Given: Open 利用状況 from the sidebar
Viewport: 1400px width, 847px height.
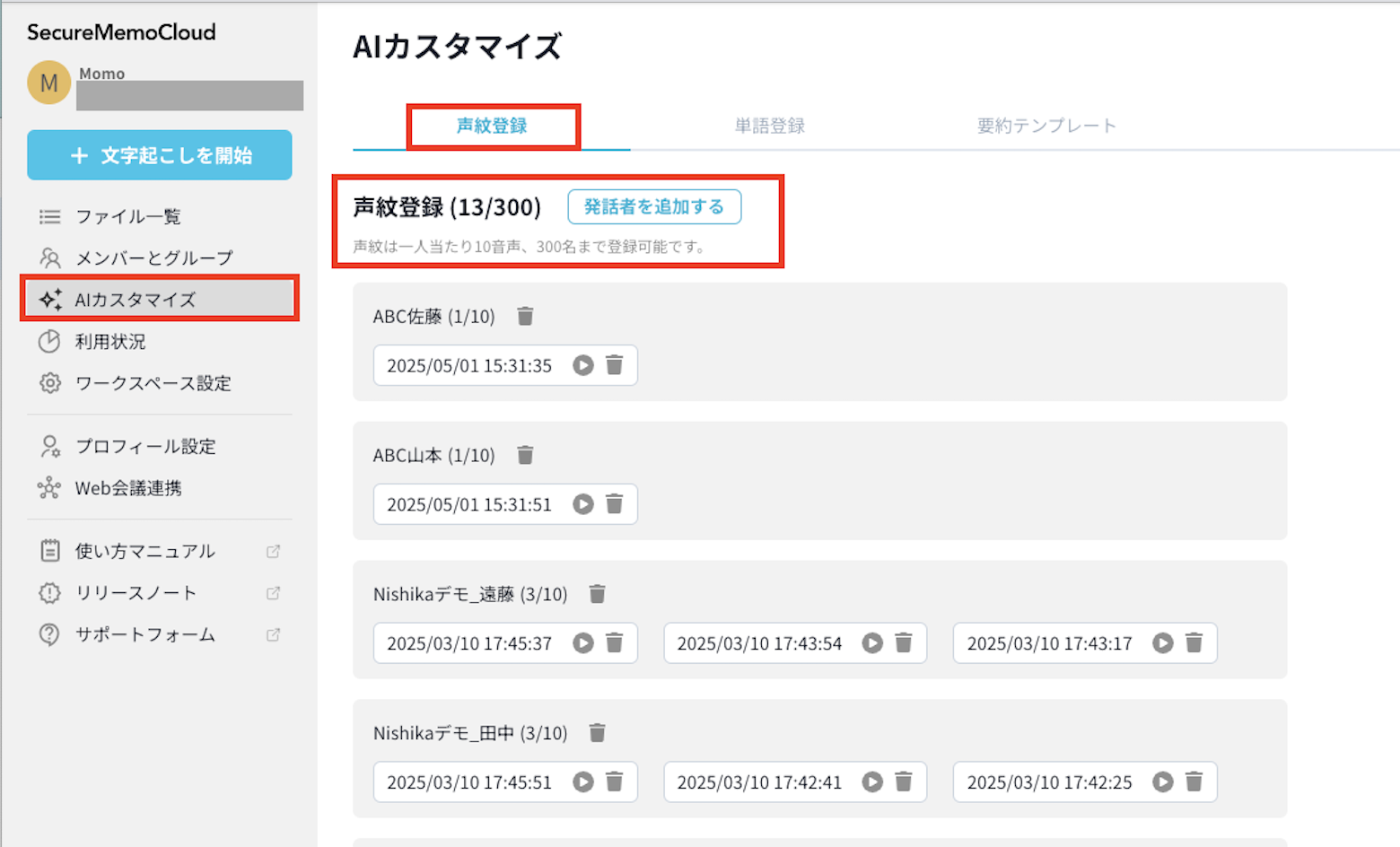Looking at the screenshot, I should (109, 342).
